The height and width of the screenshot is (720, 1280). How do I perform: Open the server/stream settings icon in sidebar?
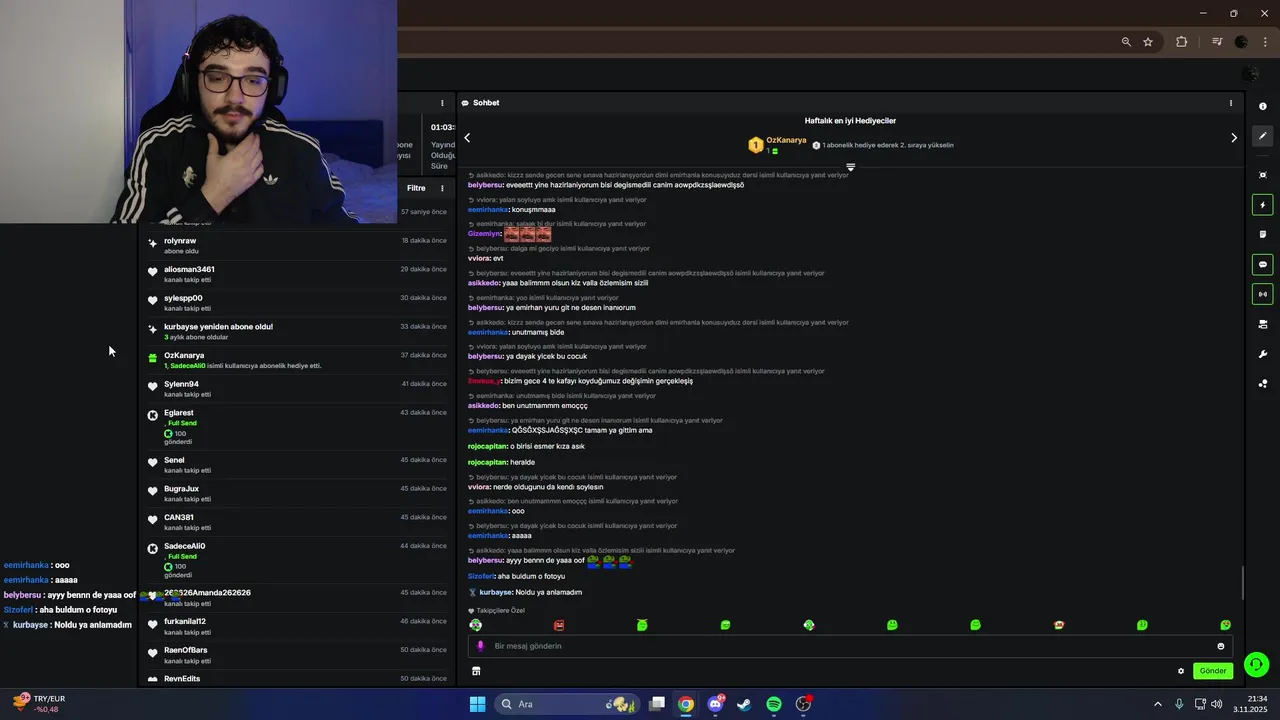tap(1262, 324)
